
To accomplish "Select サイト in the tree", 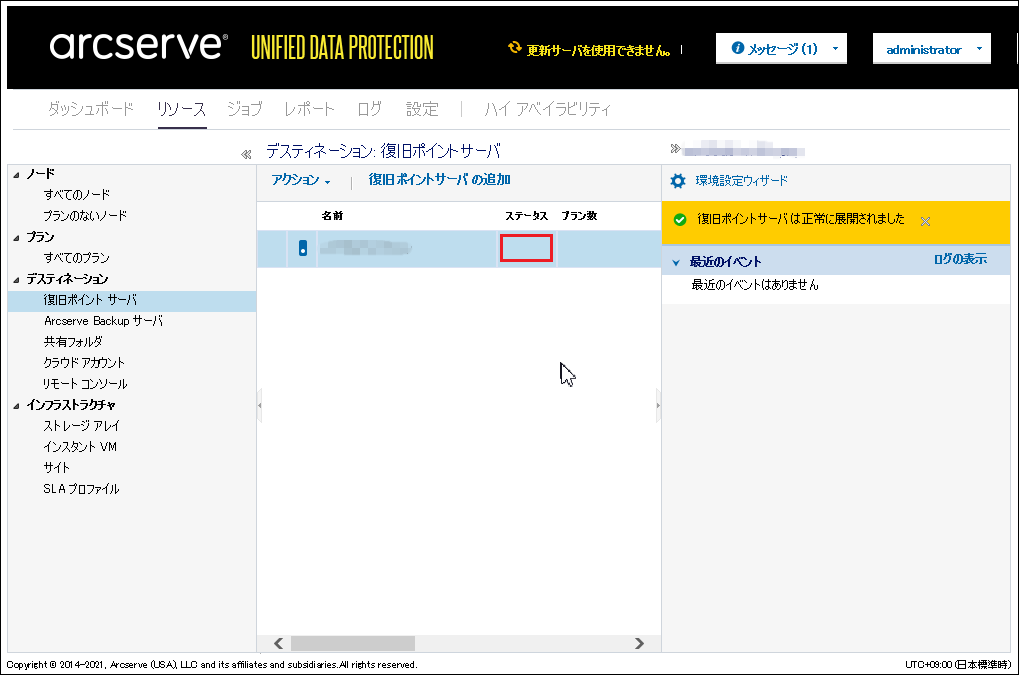I will (x=57, y=468).
